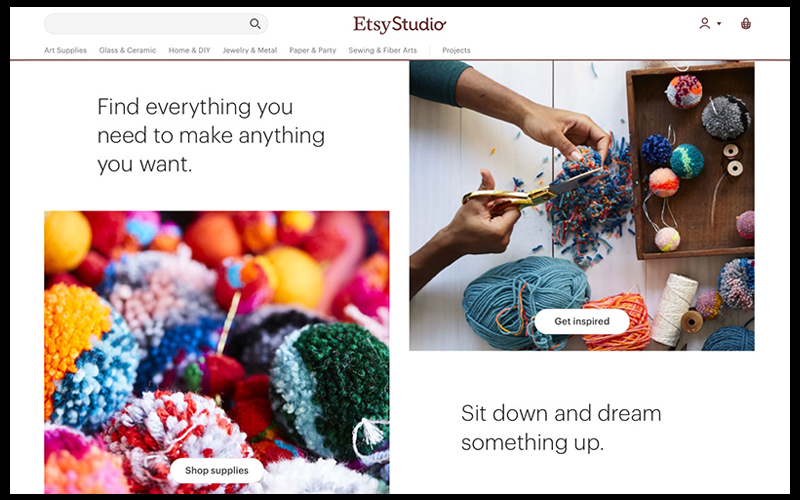800x500 pixels.
Task: Open the user account icon
Action: click(705, 23)
